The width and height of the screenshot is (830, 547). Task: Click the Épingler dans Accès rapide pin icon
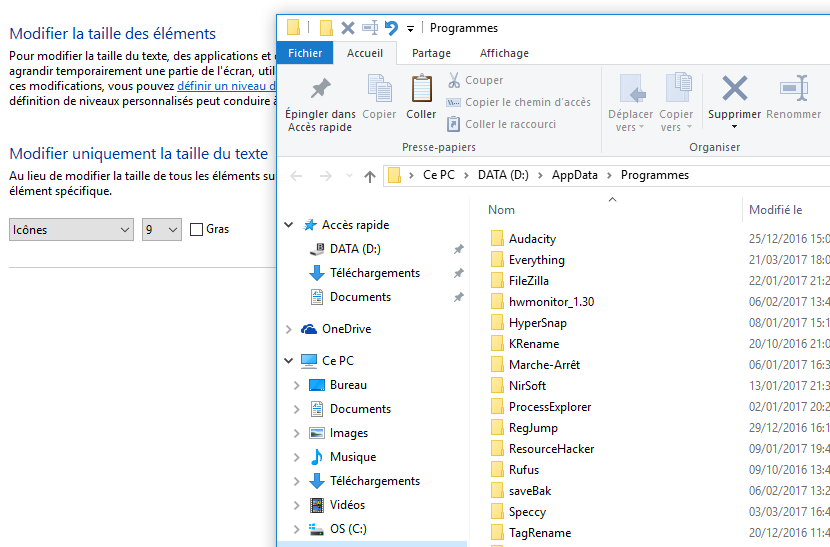(320, 88)
